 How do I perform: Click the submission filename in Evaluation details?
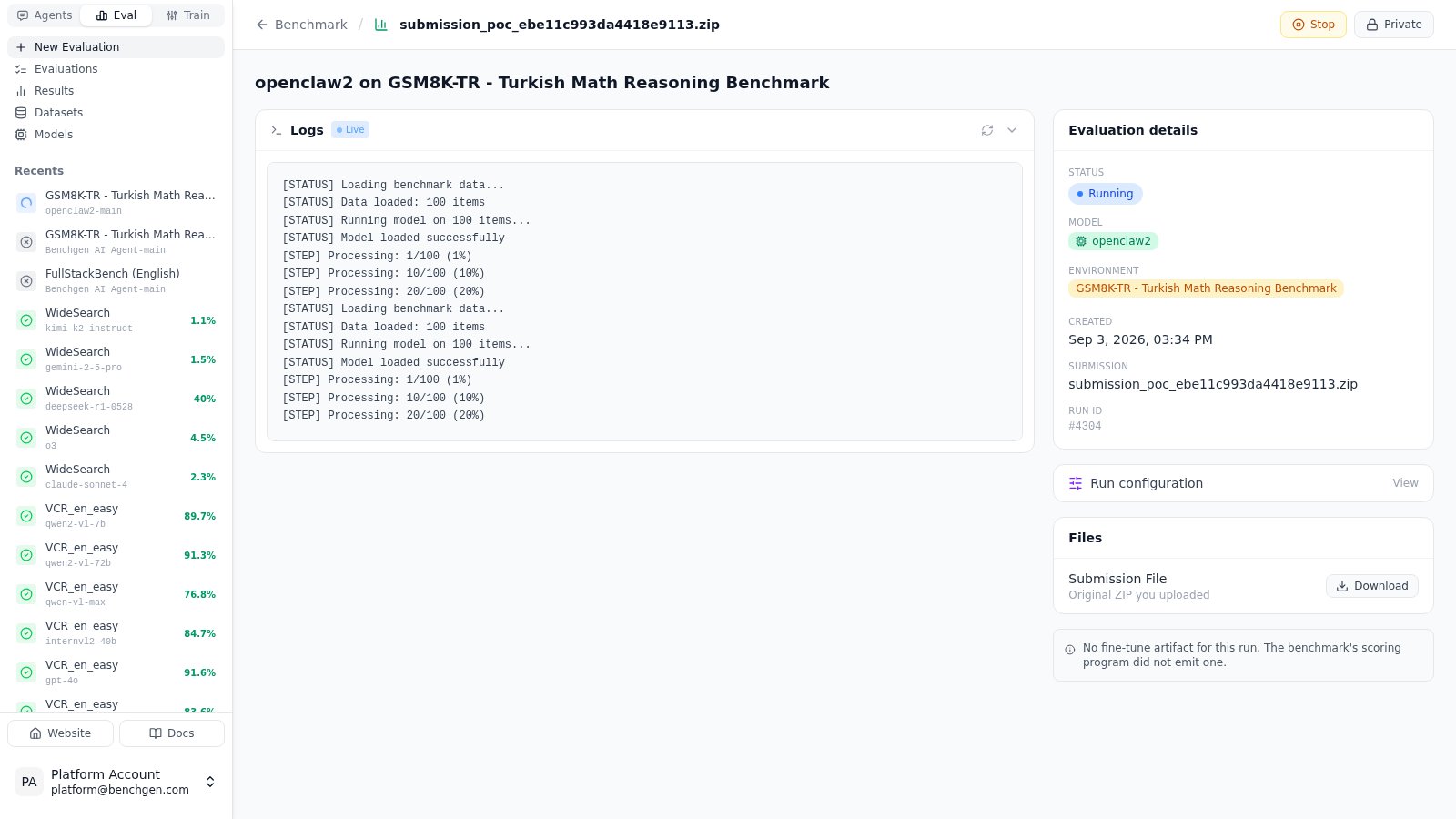[x=1213, y=384]
